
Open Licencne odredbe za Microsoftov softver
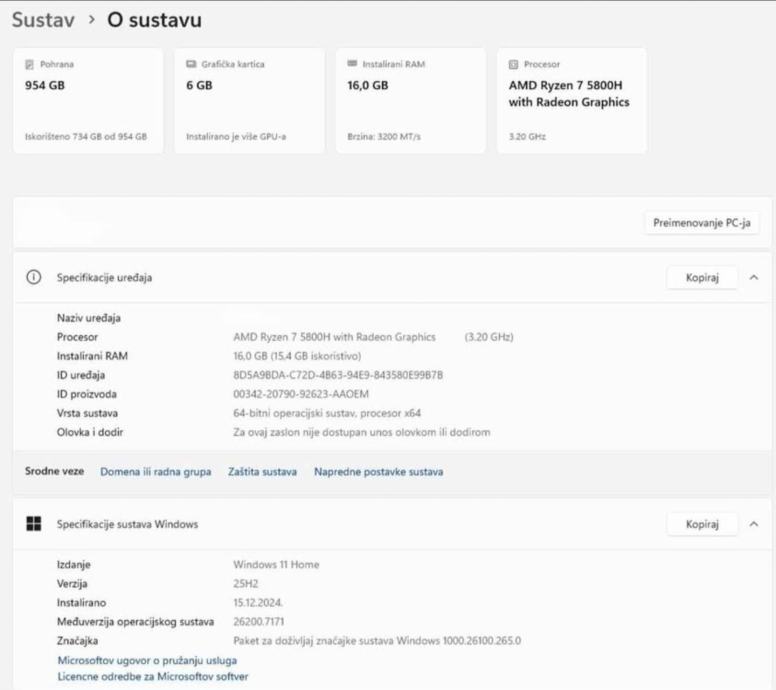click(x=152, y=676)
